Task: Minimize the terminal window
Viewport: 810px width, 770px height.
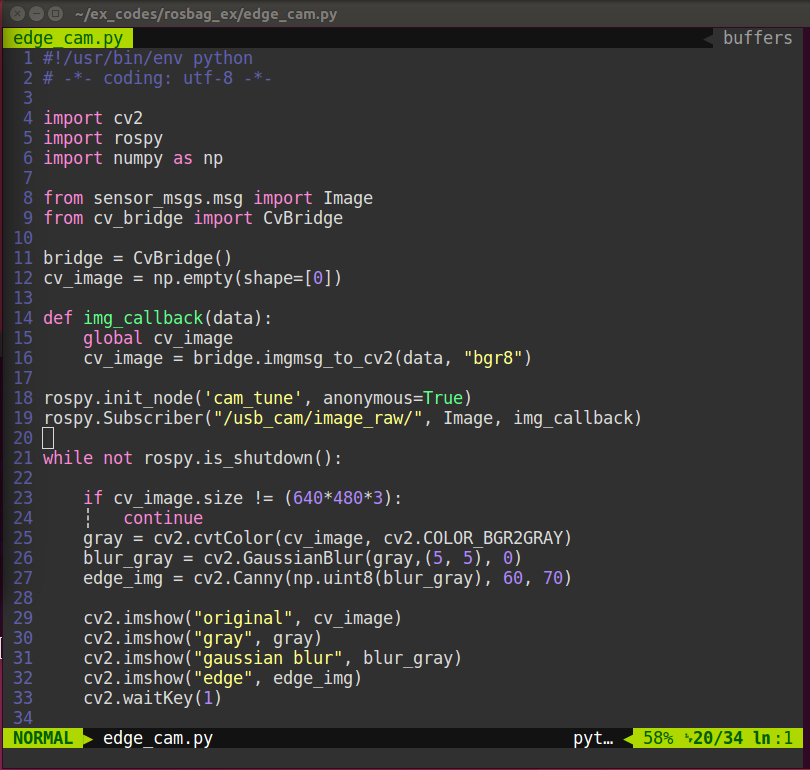Action: 36,14
